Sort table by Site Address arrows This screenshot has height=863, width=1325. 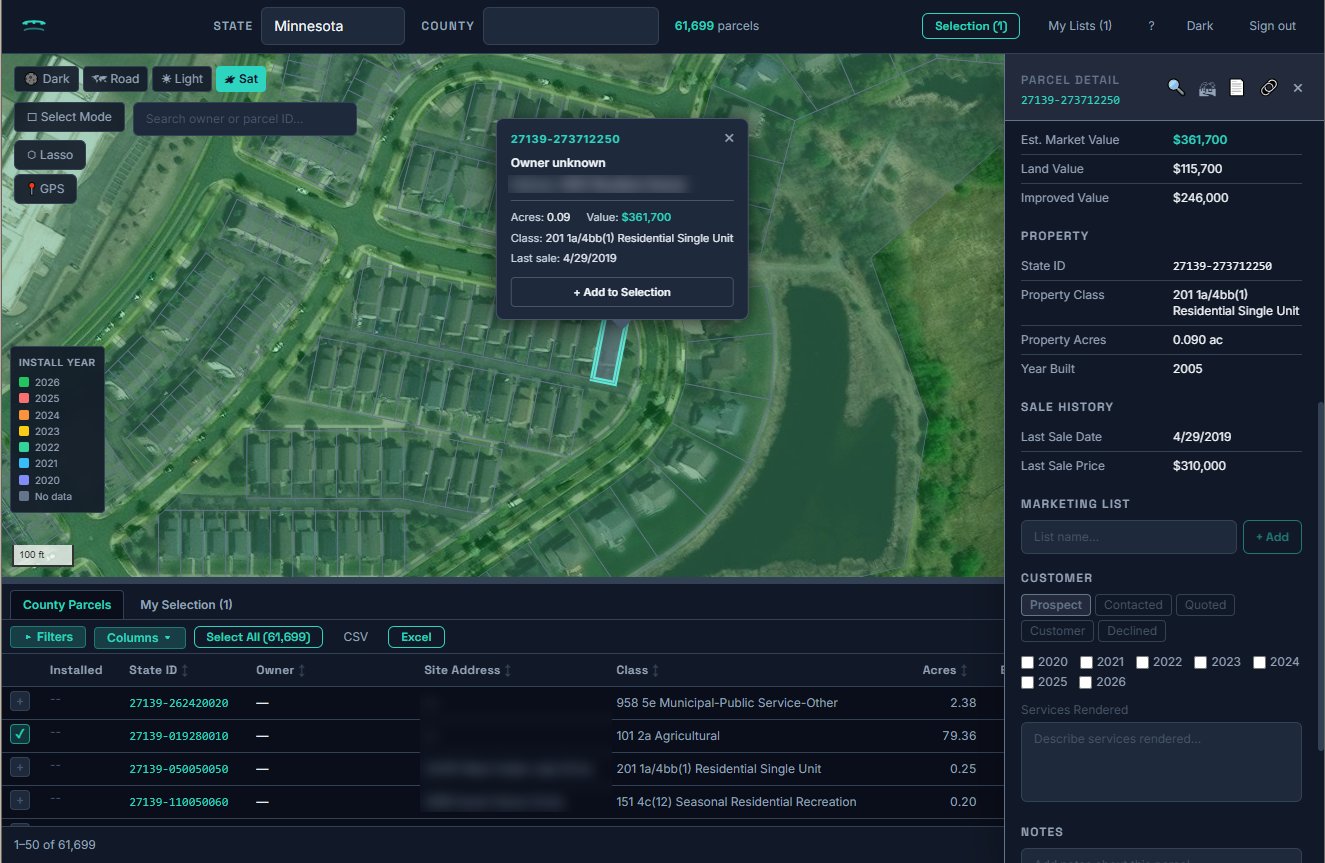coord(508,670)
